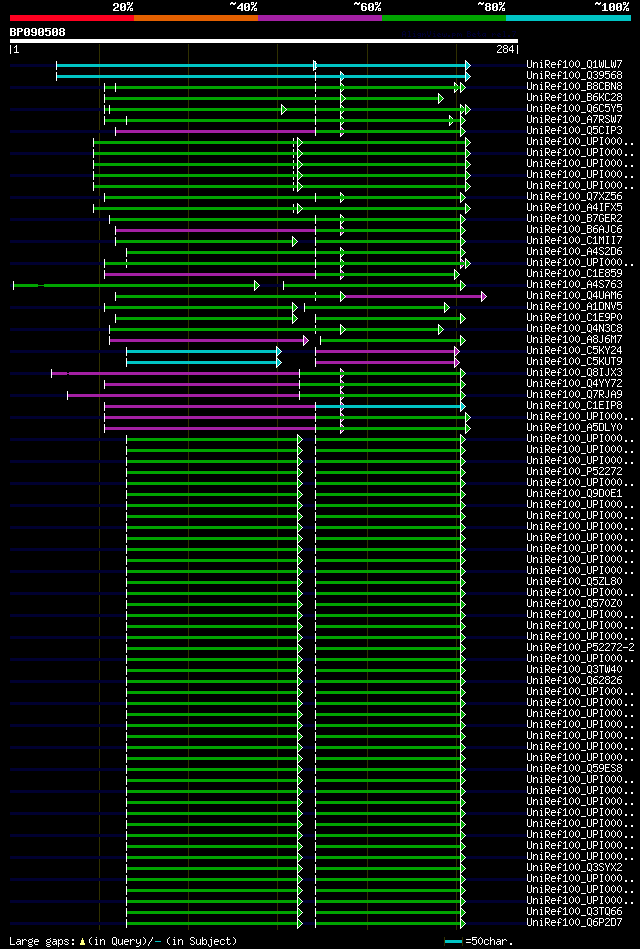Open the UniRef100_C1EIP8 hit
640x949 pixels.
tap(574, 406)
